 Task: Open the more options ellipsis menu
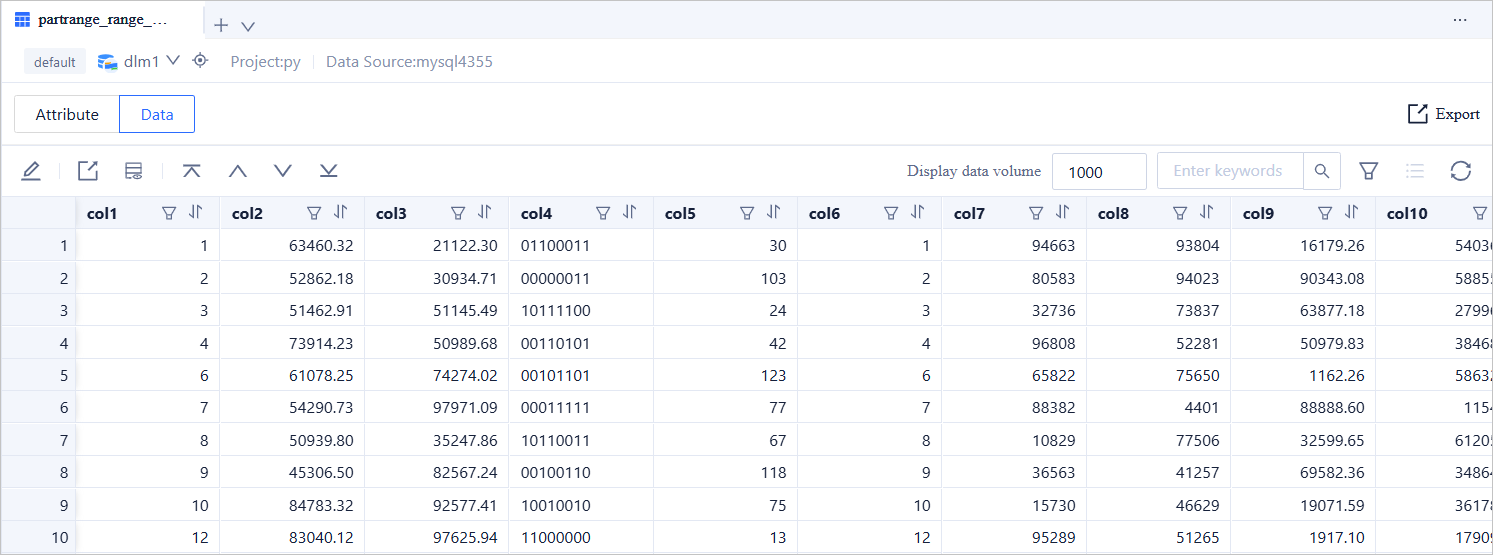1460,19
